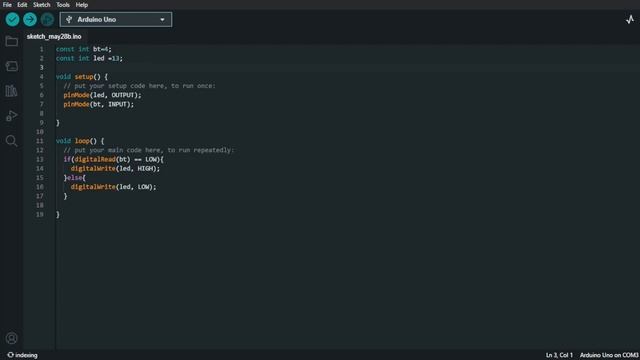
Task: Open the Debug sidebar panel
Action: click(x=11, y=116)
